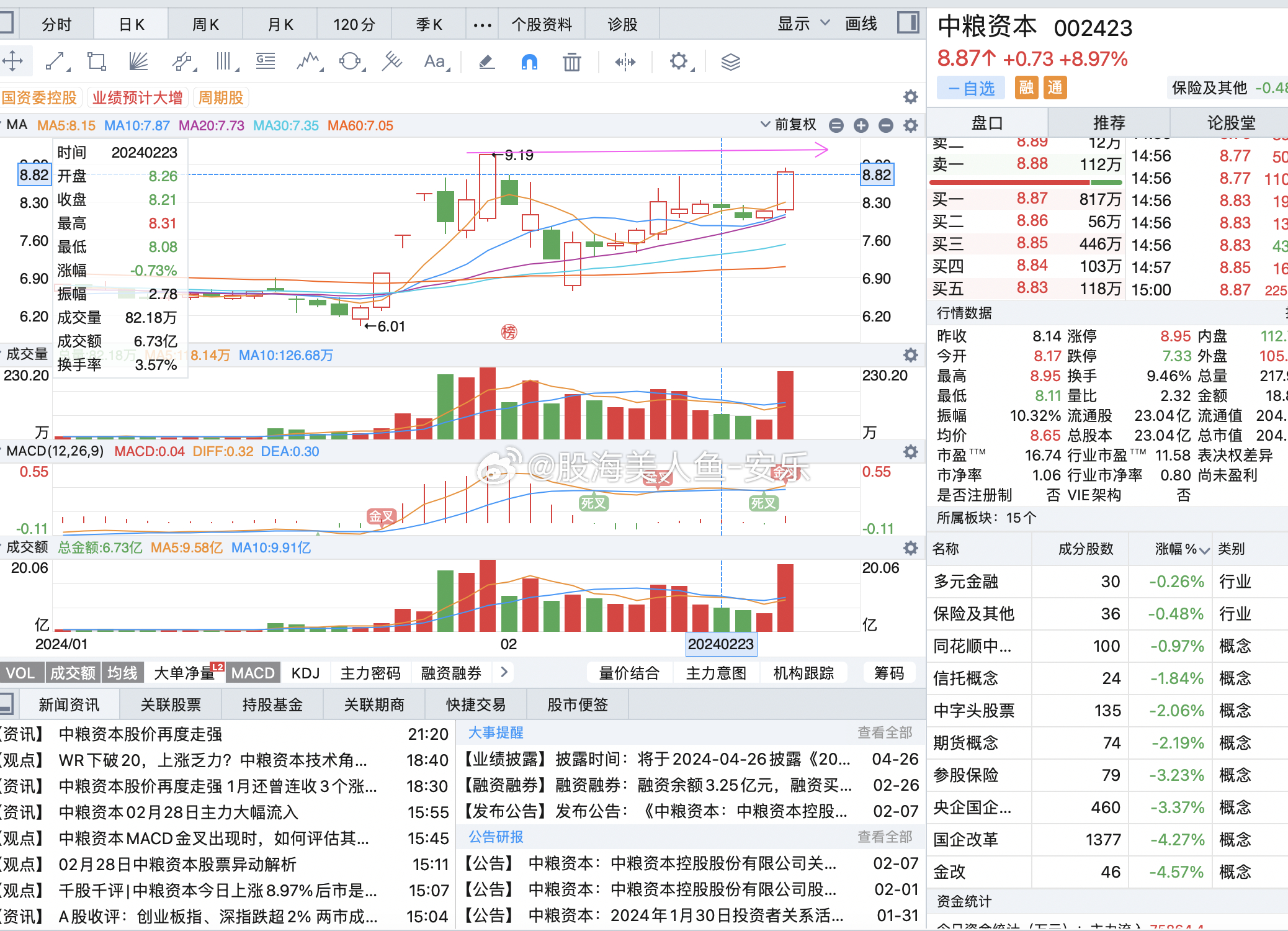Select the vertical cycle lines tool
The width and height of the screenshot is (1288, 931).
225,61
